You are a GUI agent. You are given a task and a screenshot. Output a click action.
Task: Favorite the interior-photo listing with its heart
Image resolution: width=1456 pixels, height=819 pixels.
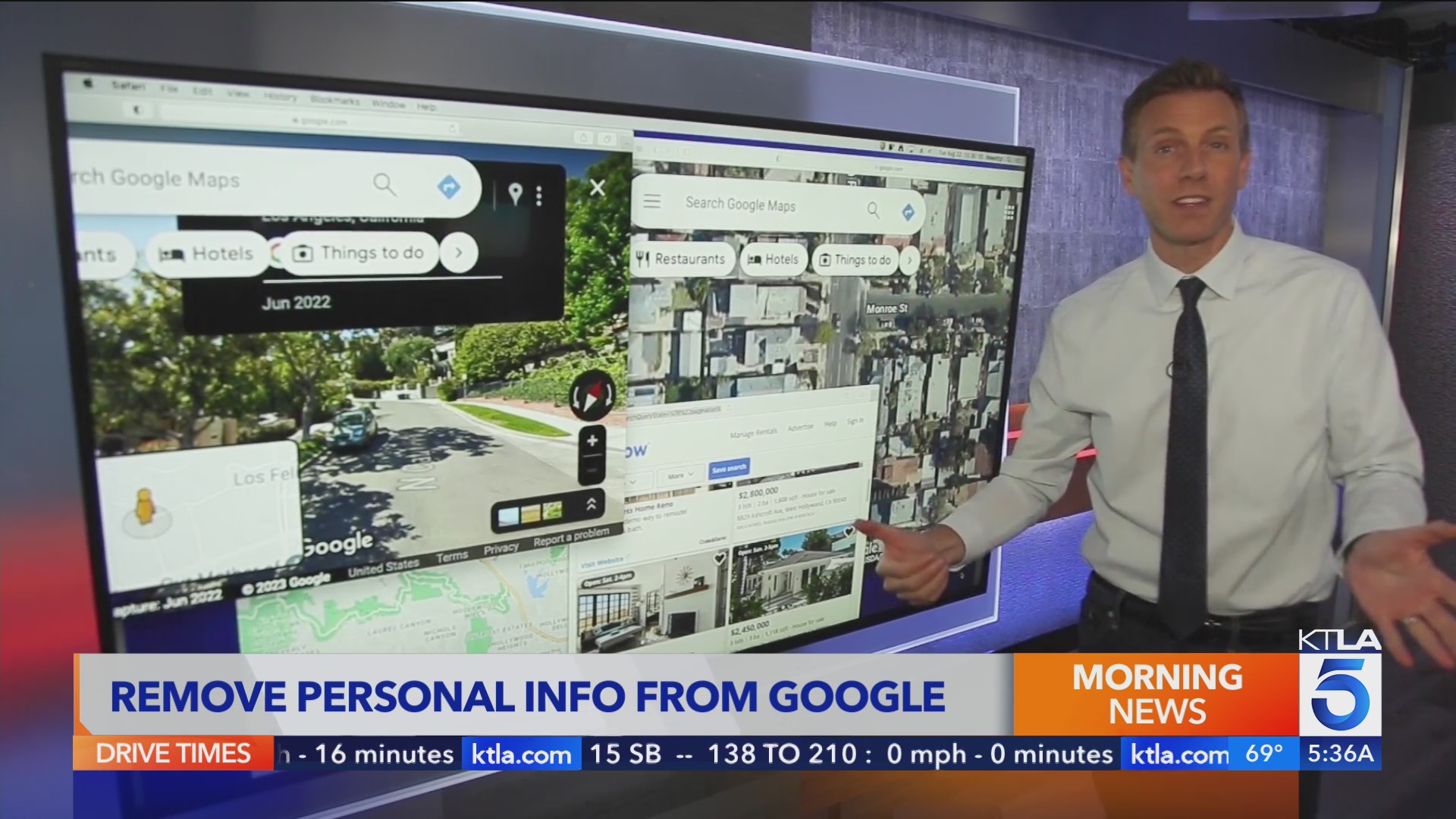(720, 559)
